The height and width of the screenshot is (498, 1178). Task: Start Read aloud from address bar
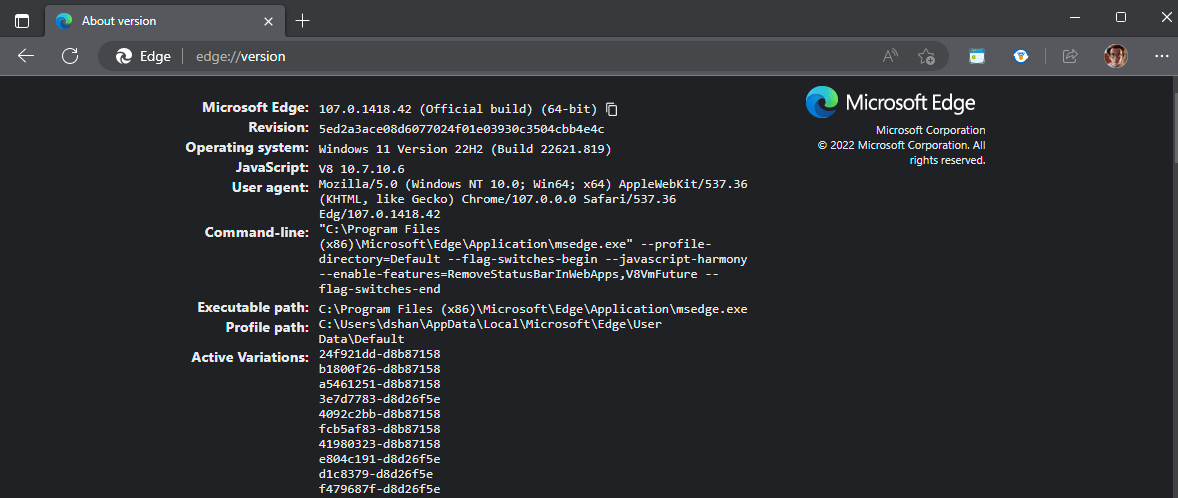click(890, 56)
